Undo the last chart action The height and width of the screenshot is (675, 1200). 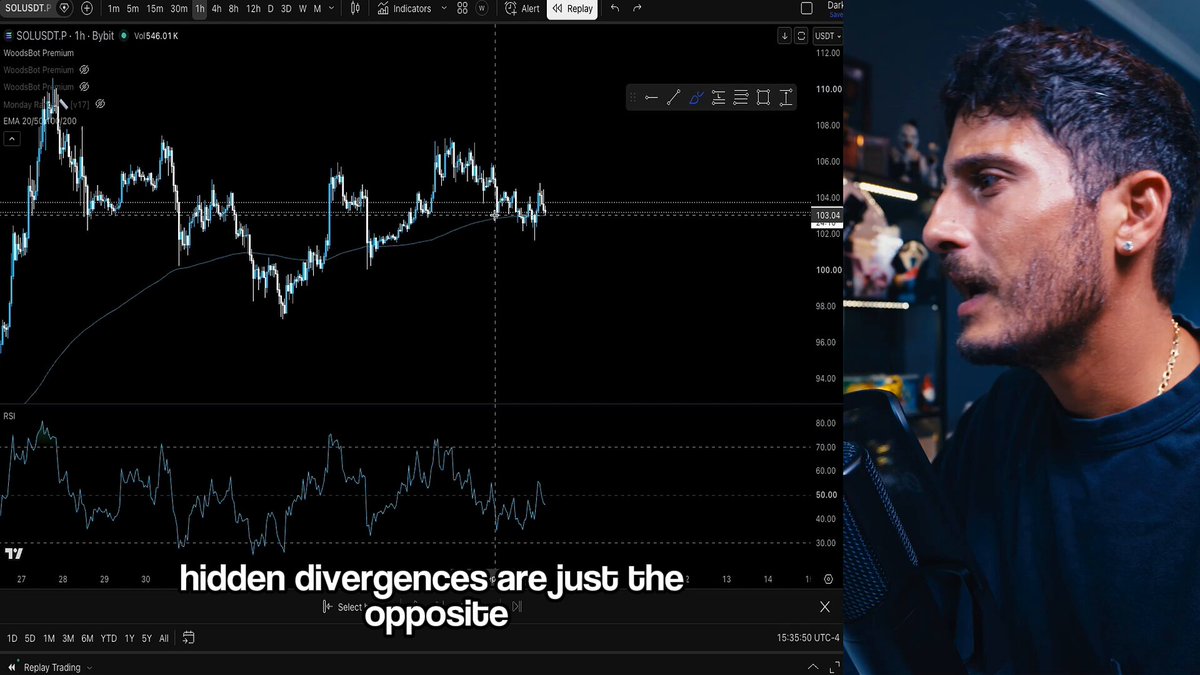(614, 9)
